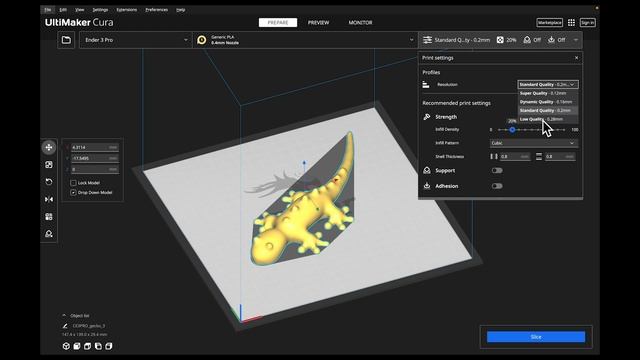Click the Strength section icon

point(427,117)
